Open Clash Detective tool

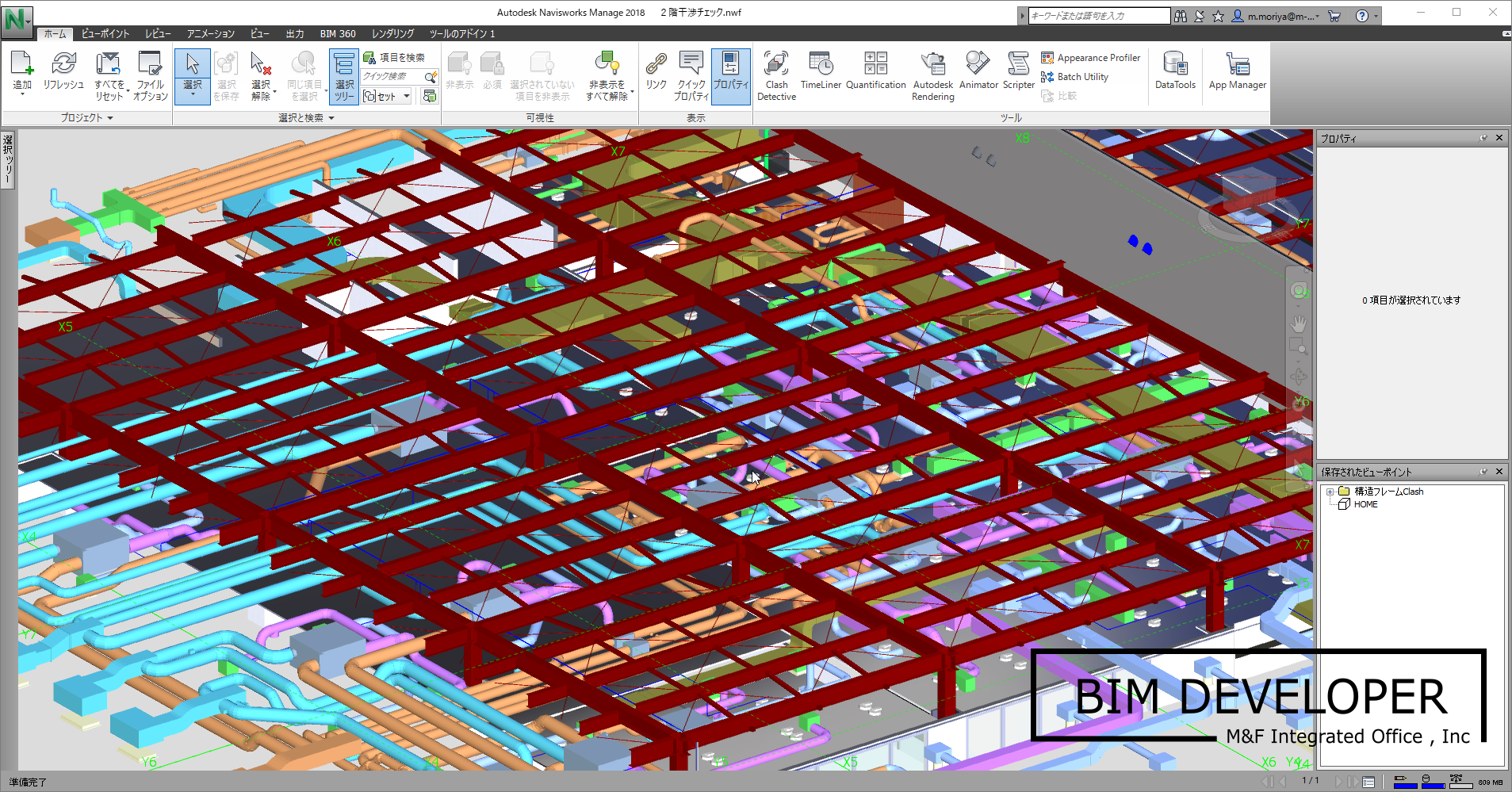[x=776, y=76]
